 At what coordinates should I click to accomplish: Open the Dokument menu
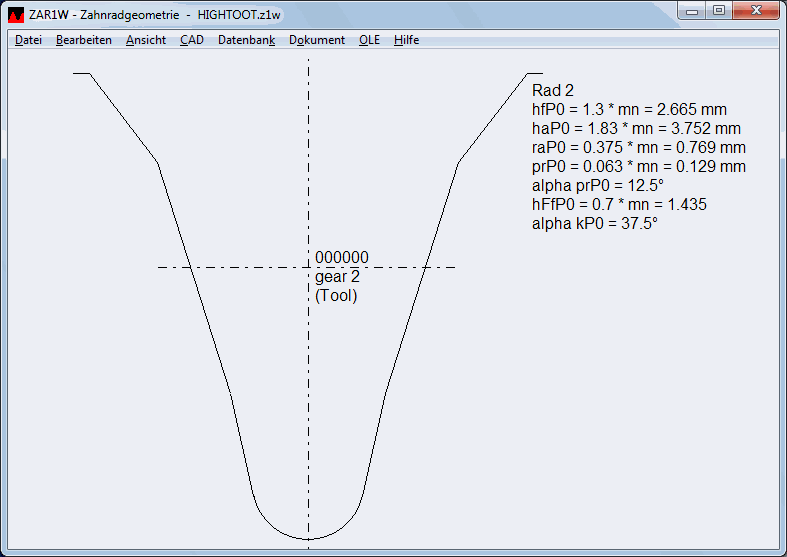317,40
